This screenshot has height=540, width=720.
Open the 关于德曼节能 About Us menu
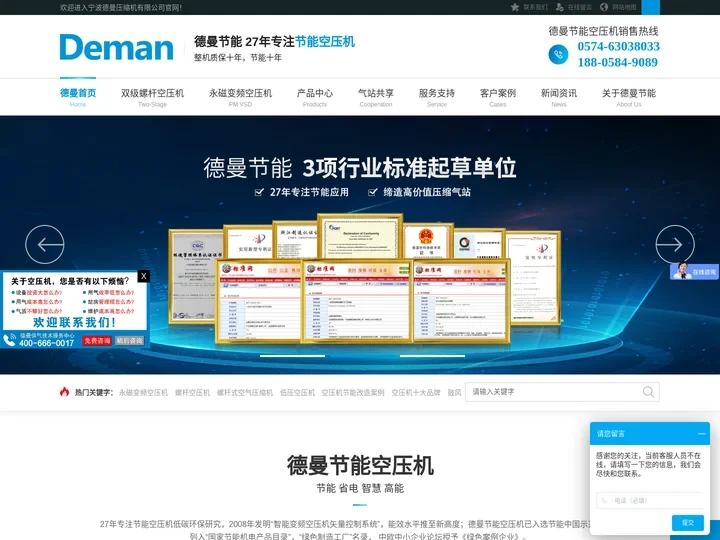[629, 97]
